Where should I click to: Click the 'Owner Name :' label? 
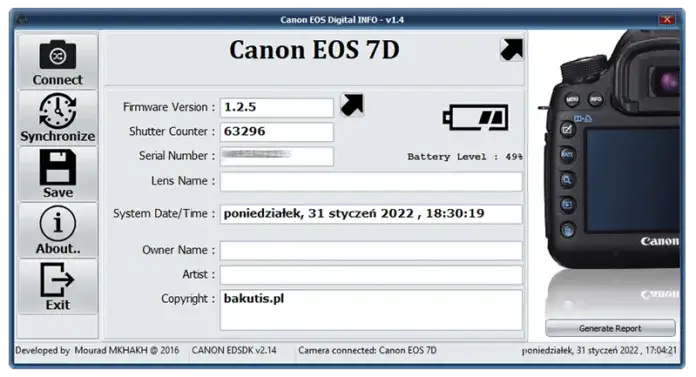point(178,250)
